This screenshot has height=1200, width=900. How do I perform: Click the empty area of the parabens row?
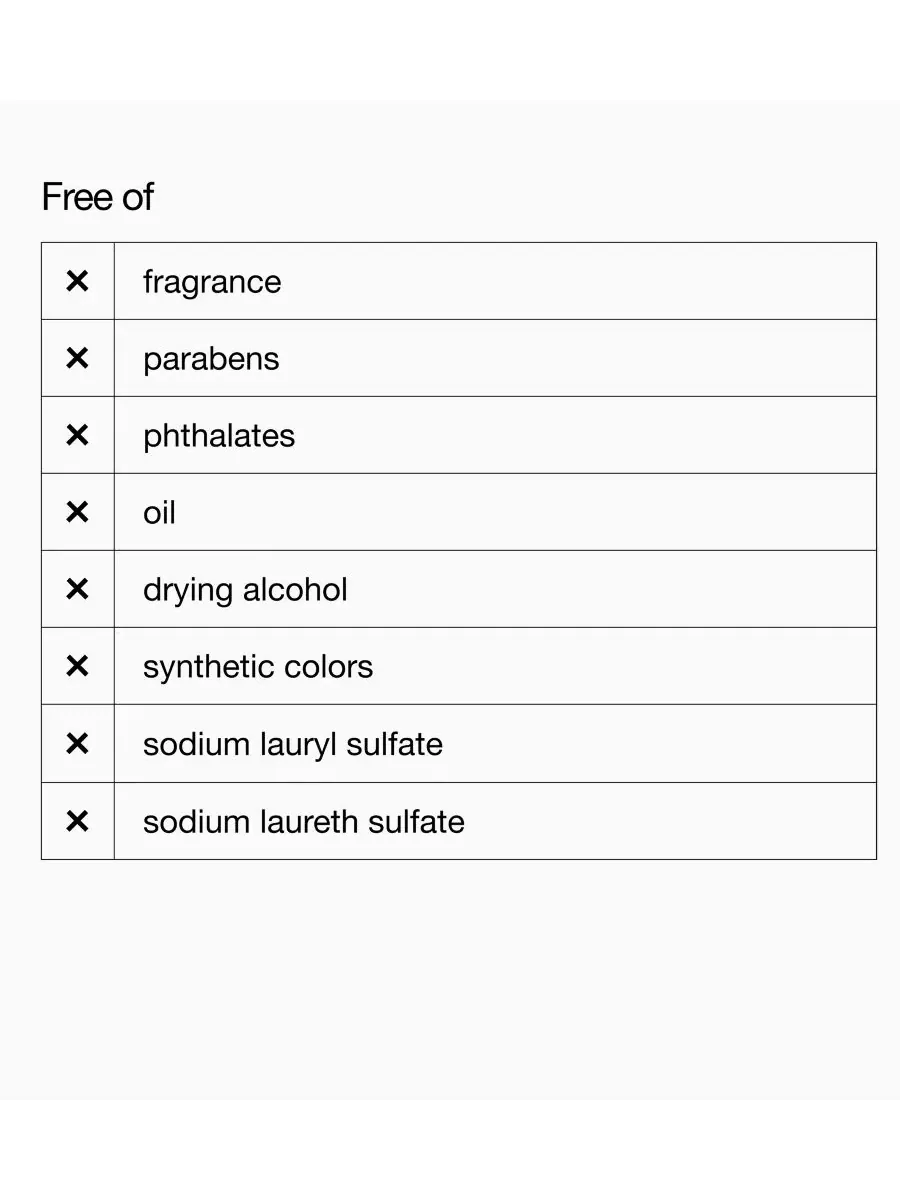pyautogui.click(x=577, y=358)
